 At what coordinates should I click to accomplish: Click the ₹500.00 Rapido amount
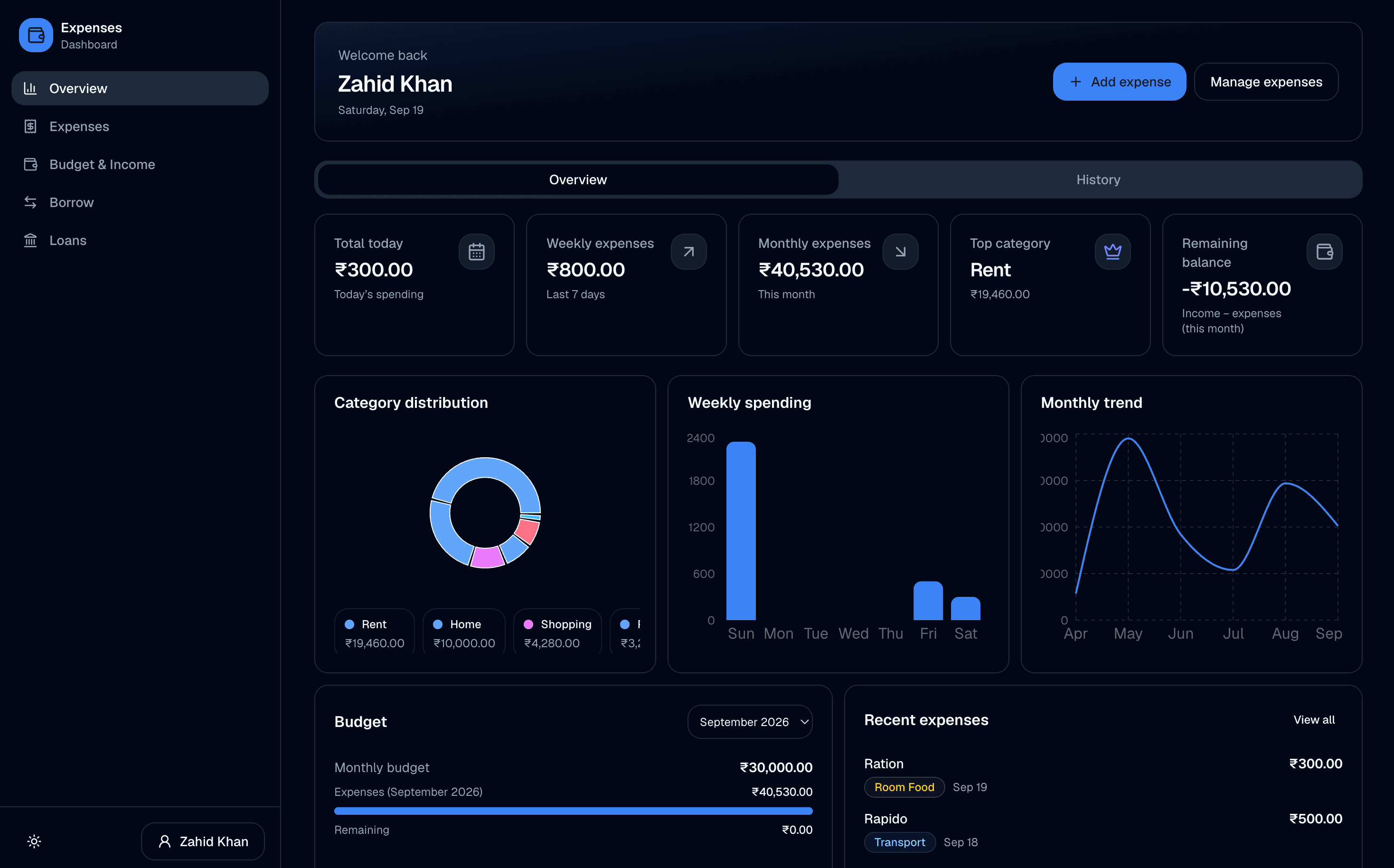click(1315, 819)
